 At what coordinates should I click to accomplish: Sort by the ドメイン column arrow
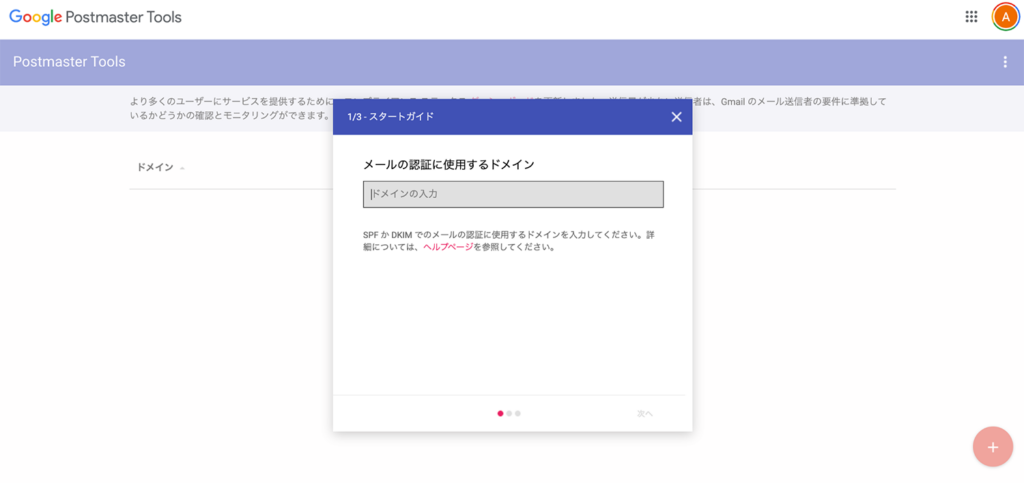point(182,168)
